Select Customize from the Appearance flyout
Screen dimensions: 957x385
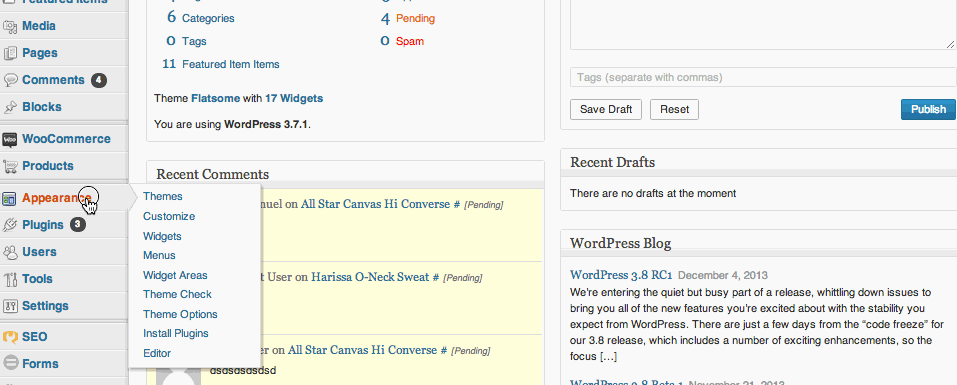[169, 217]
